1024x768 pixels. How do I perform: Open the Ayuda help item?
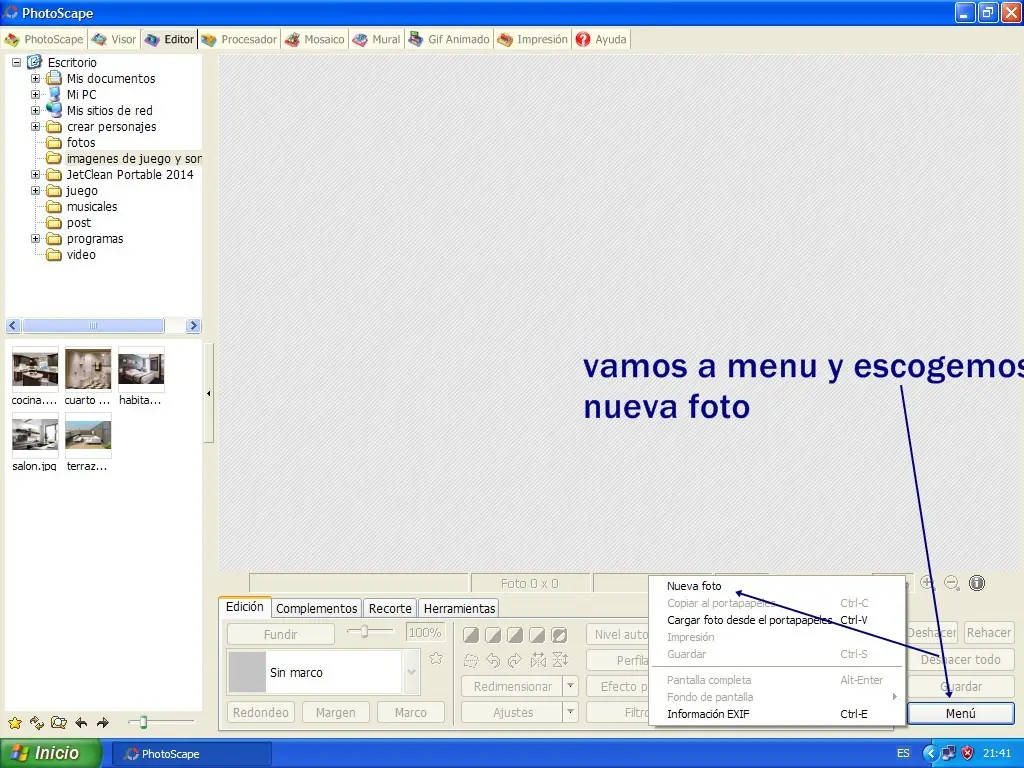[601, 39]
